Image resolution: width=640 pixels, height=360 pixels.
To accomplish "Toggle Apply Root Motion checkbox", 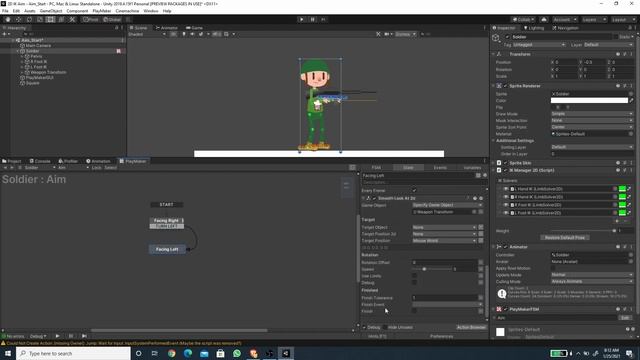I will tap(553, 268).
